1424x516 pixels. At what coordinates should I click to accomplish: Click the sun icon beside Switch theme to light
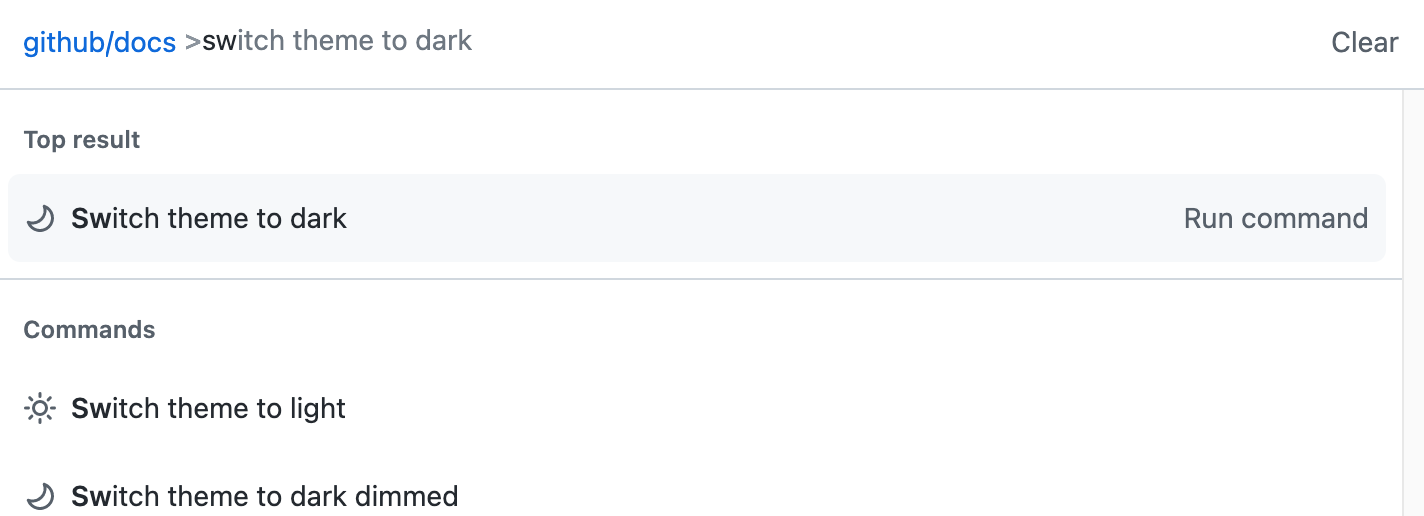coord(40,409)
